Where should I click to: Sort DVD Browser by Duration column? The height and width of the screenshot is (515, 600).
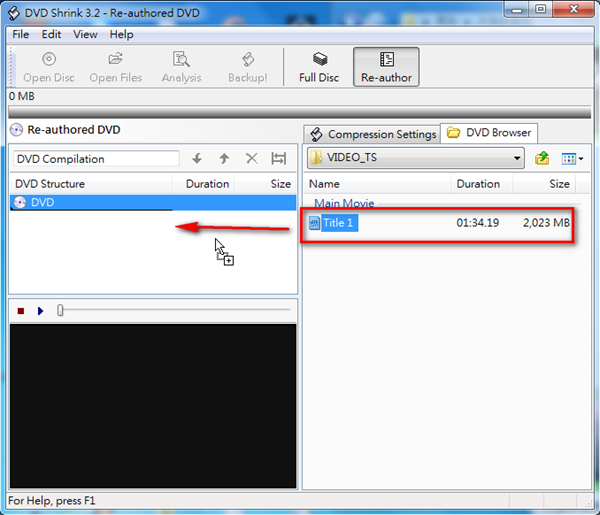[x=481, y=184]
